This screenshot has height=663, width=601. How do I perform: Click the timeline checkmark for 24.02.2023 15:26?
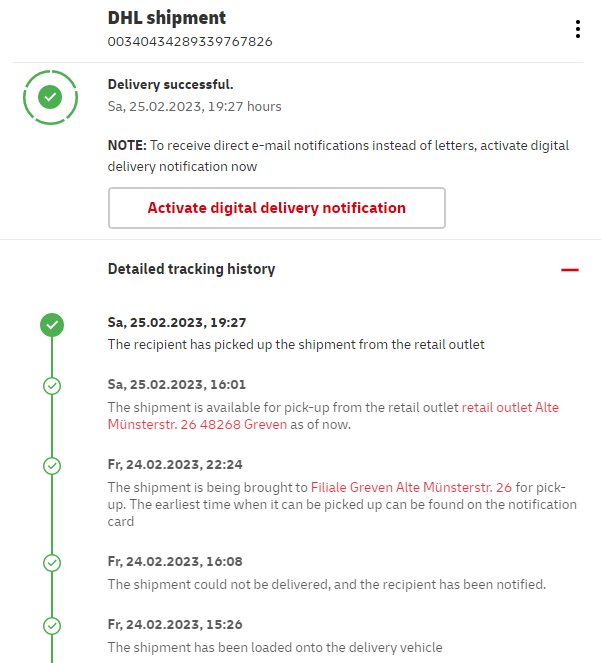pyautogui.click(x=52, y=626)
